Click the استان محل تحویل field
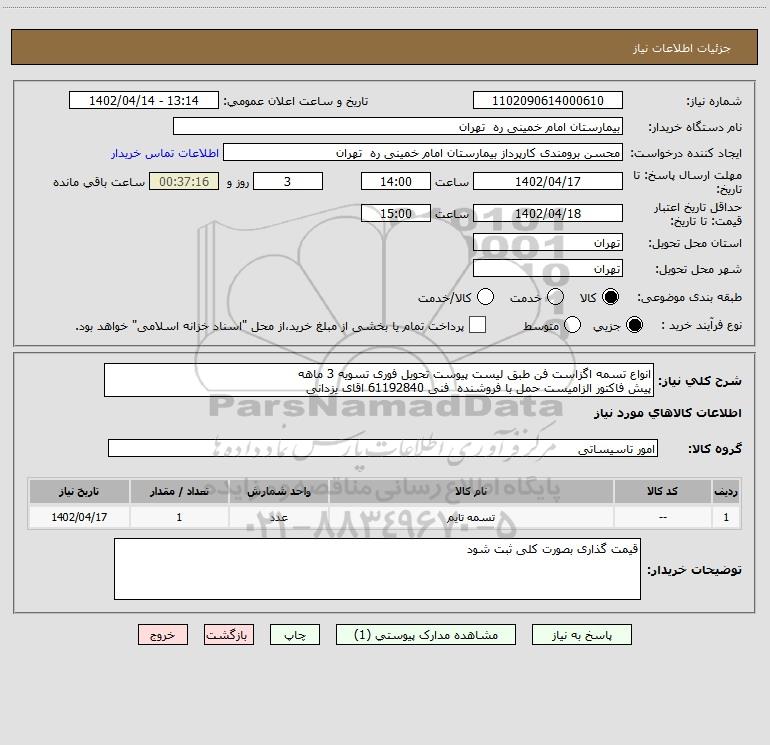The width and height of the screenshot is (770, 745). point(548,242)
